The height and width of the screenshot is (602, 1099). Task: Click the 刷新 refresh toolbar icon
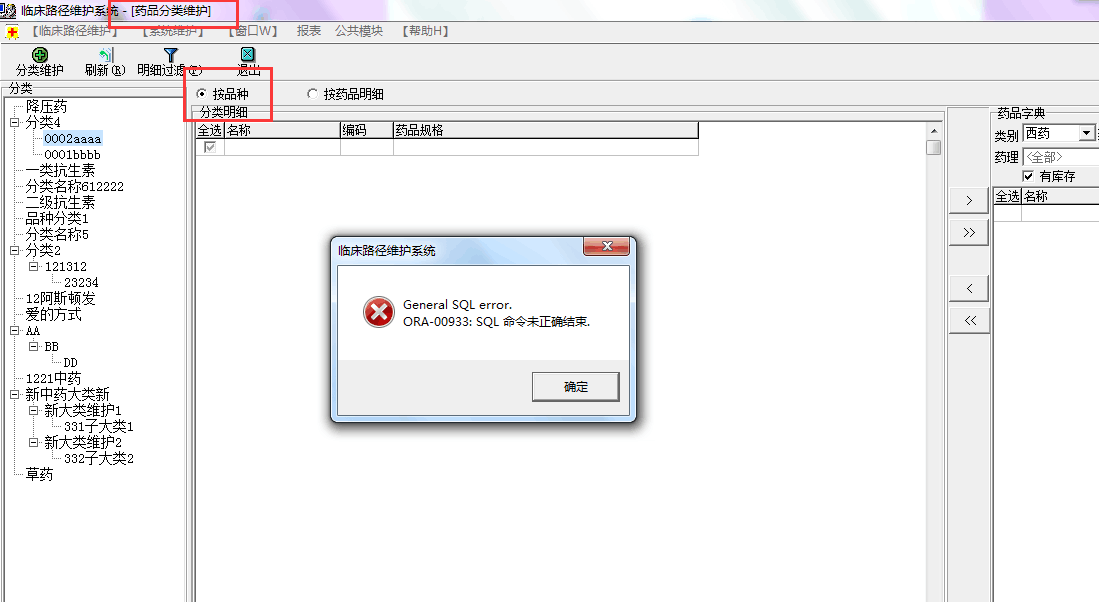click(x=105, y=55)
